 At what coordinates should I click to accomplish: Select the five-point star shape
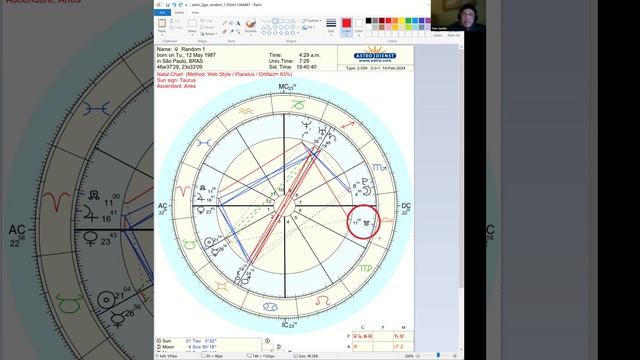[x=287, y=33]
